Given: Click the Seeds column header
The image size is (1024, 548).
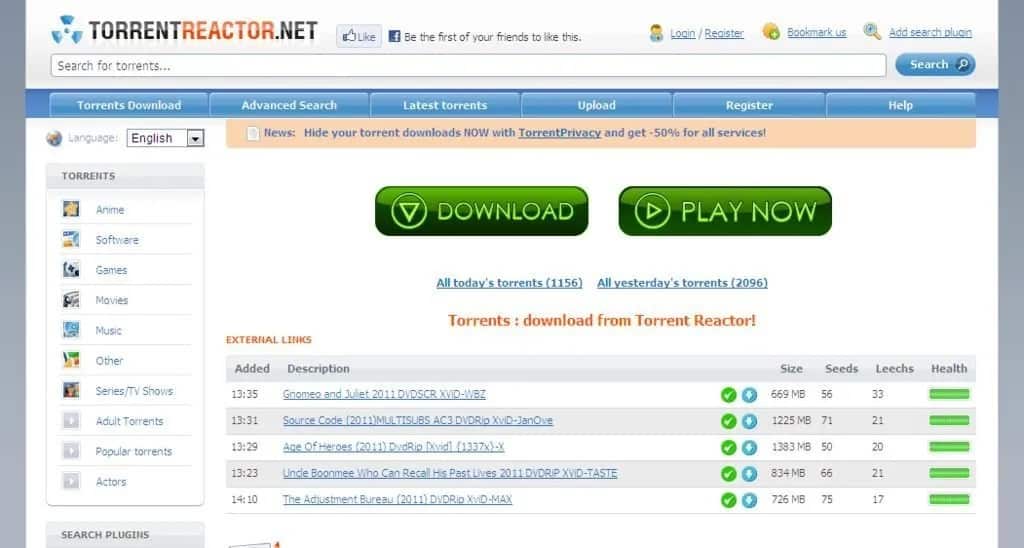Looking at the screenshot, I should coord(841,368).
